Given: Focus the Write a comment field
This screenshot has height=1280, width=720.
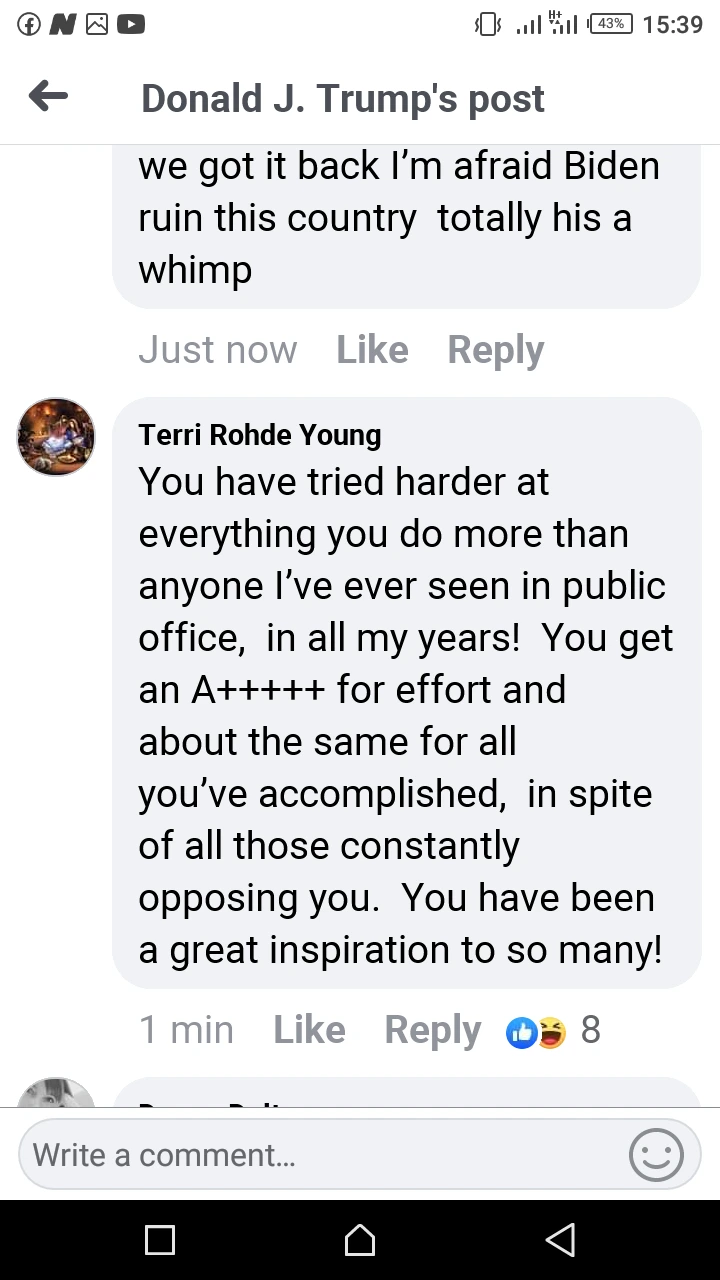Looking at the screenshot, I should pyautogui.click(x=320, y=1155).
